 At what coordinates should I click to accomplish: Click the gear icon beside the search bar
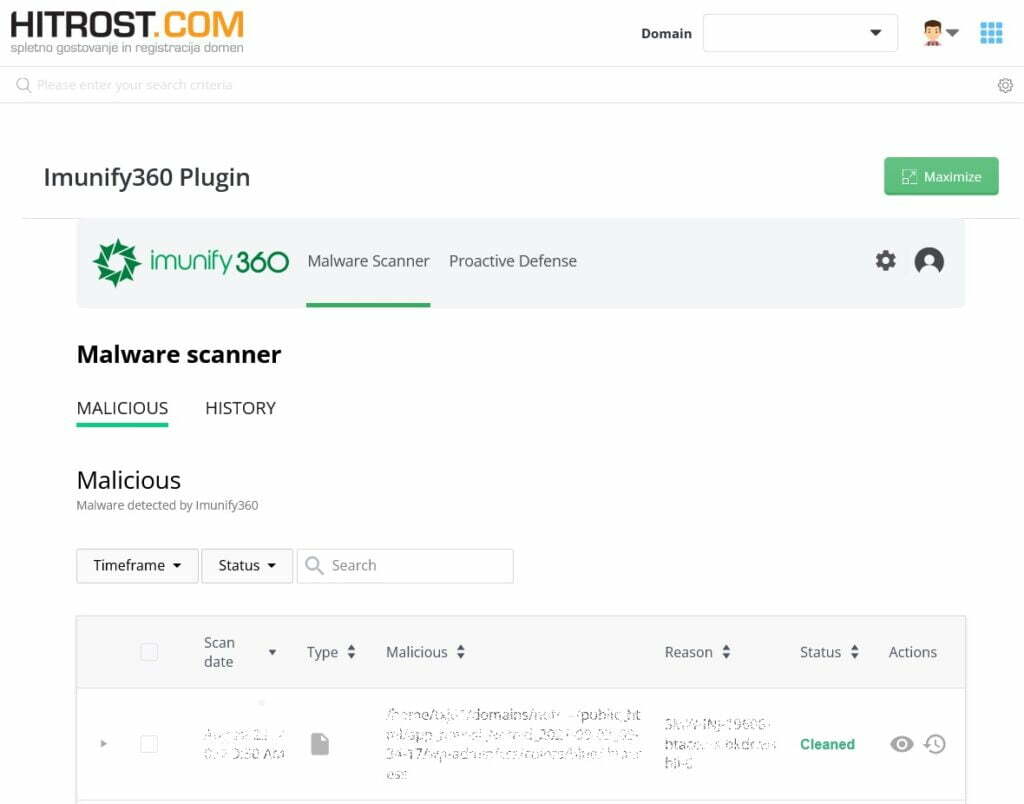tap(1005, 85)
